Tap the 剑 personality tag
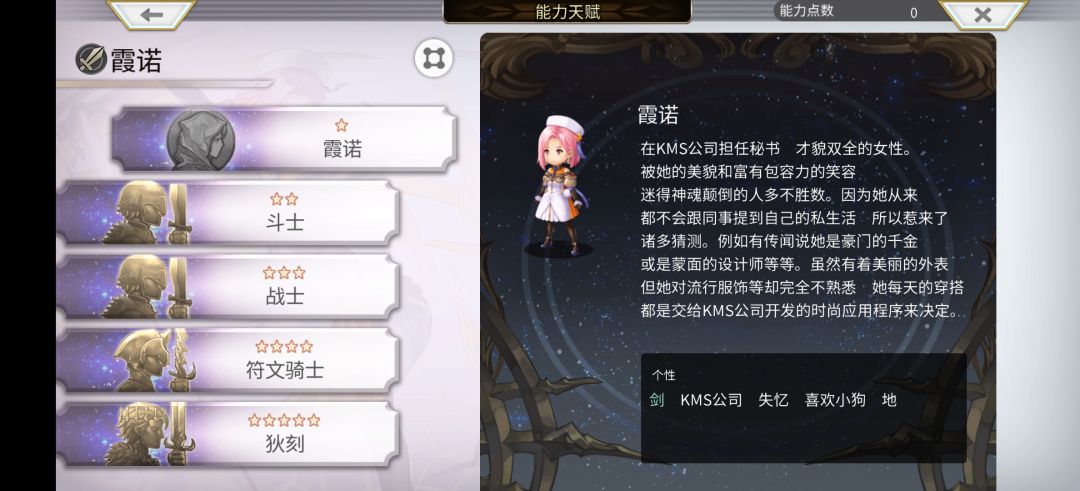The height and width of the screenshot is (491, 1080). [657, 400]
